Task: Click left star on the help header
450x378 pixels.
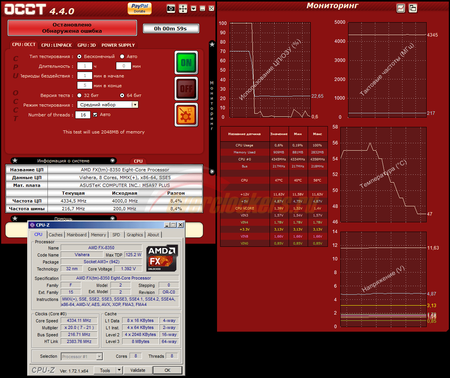Action: [x=15, y=219]
